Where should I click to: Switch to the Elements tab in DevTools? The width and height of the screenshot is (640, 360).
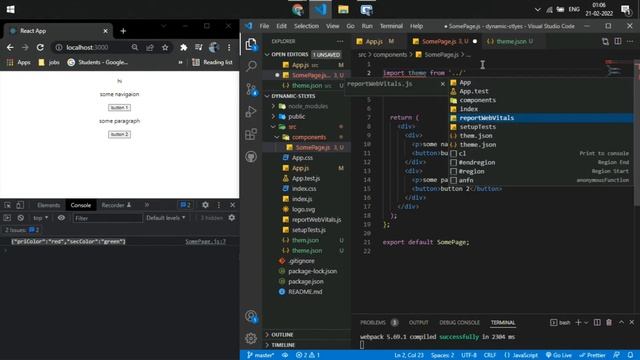coord(48,205)
